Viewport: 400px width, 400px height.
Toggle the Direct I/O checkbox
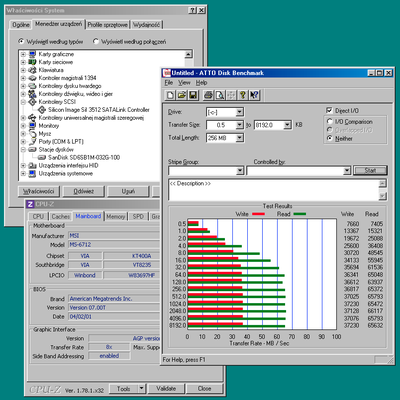click(x=329, y=110)
